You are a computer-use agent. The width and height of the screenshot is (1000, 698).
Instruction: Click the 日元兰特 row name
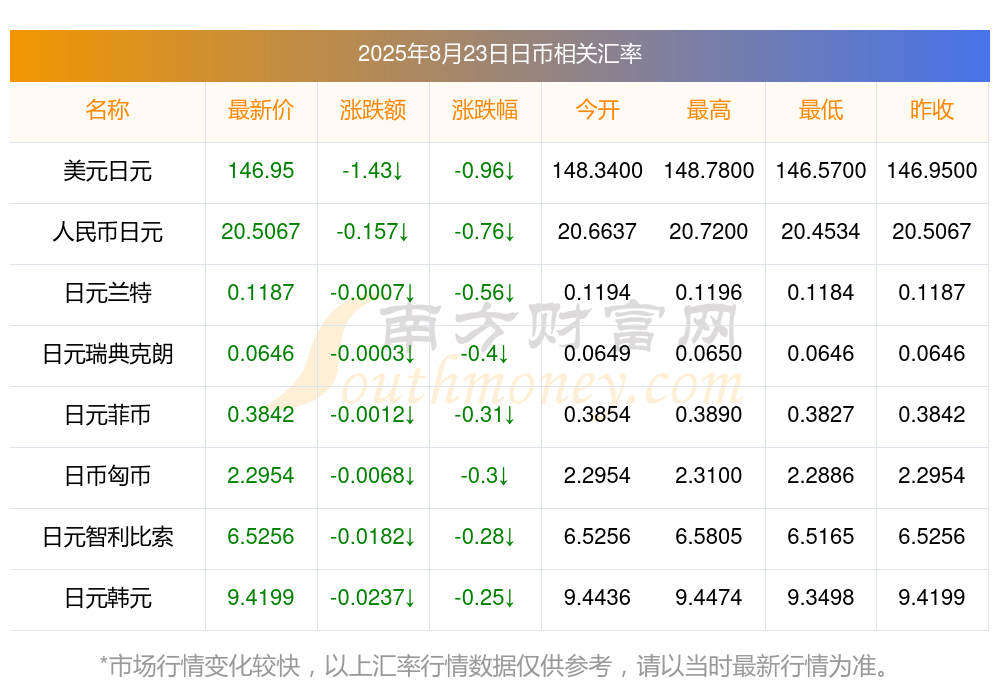tap(107, 293)
